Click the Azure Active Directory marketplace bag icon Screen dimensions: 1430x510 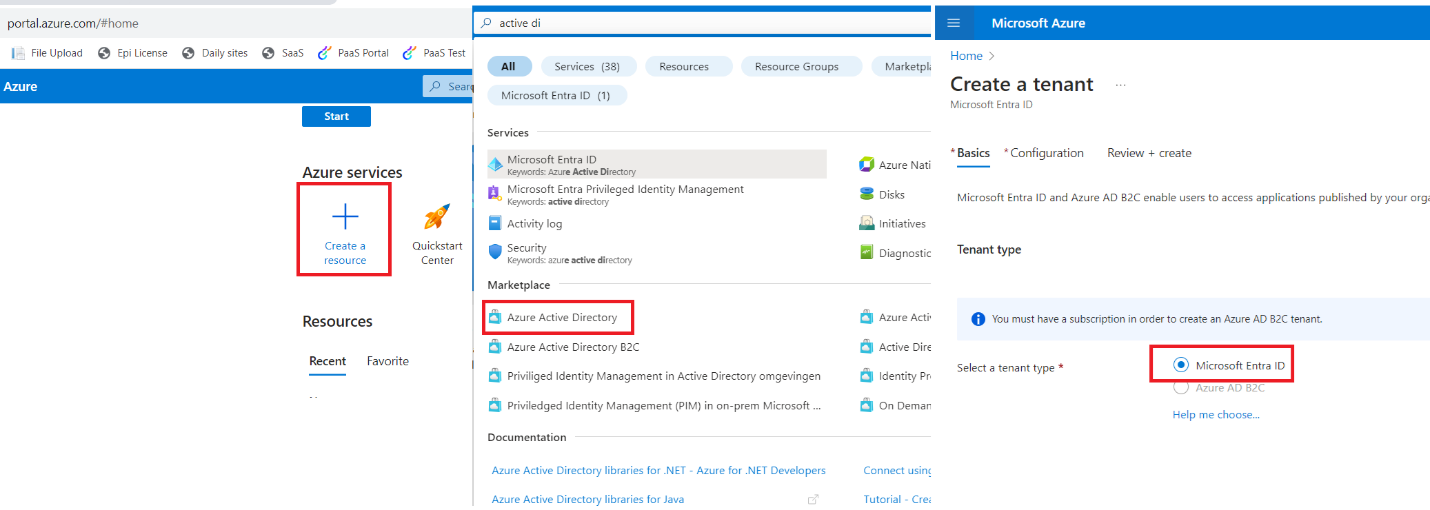pos(495,318)
